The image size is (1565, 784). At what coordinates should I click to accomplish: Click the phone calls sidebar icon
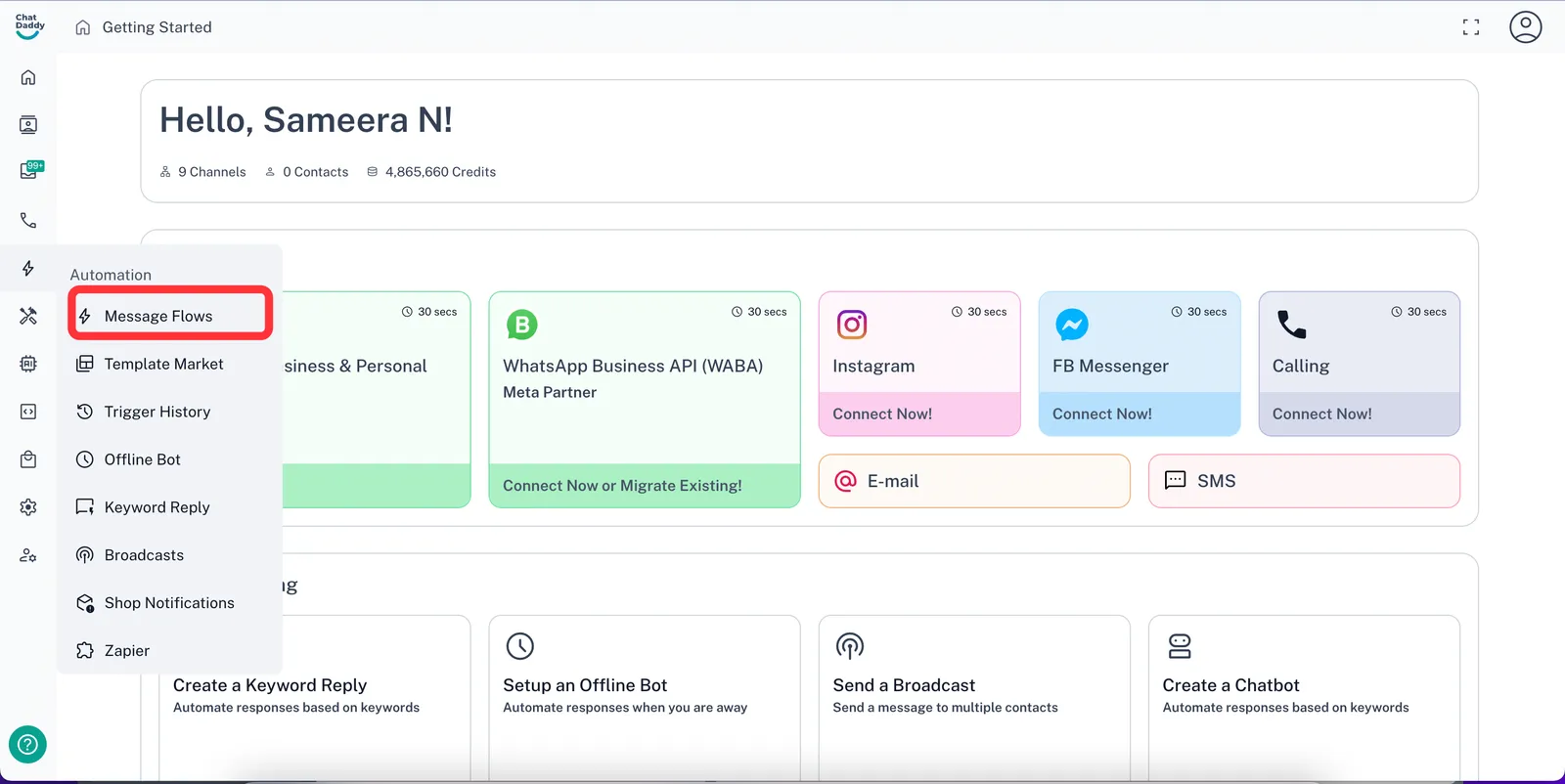28,221
